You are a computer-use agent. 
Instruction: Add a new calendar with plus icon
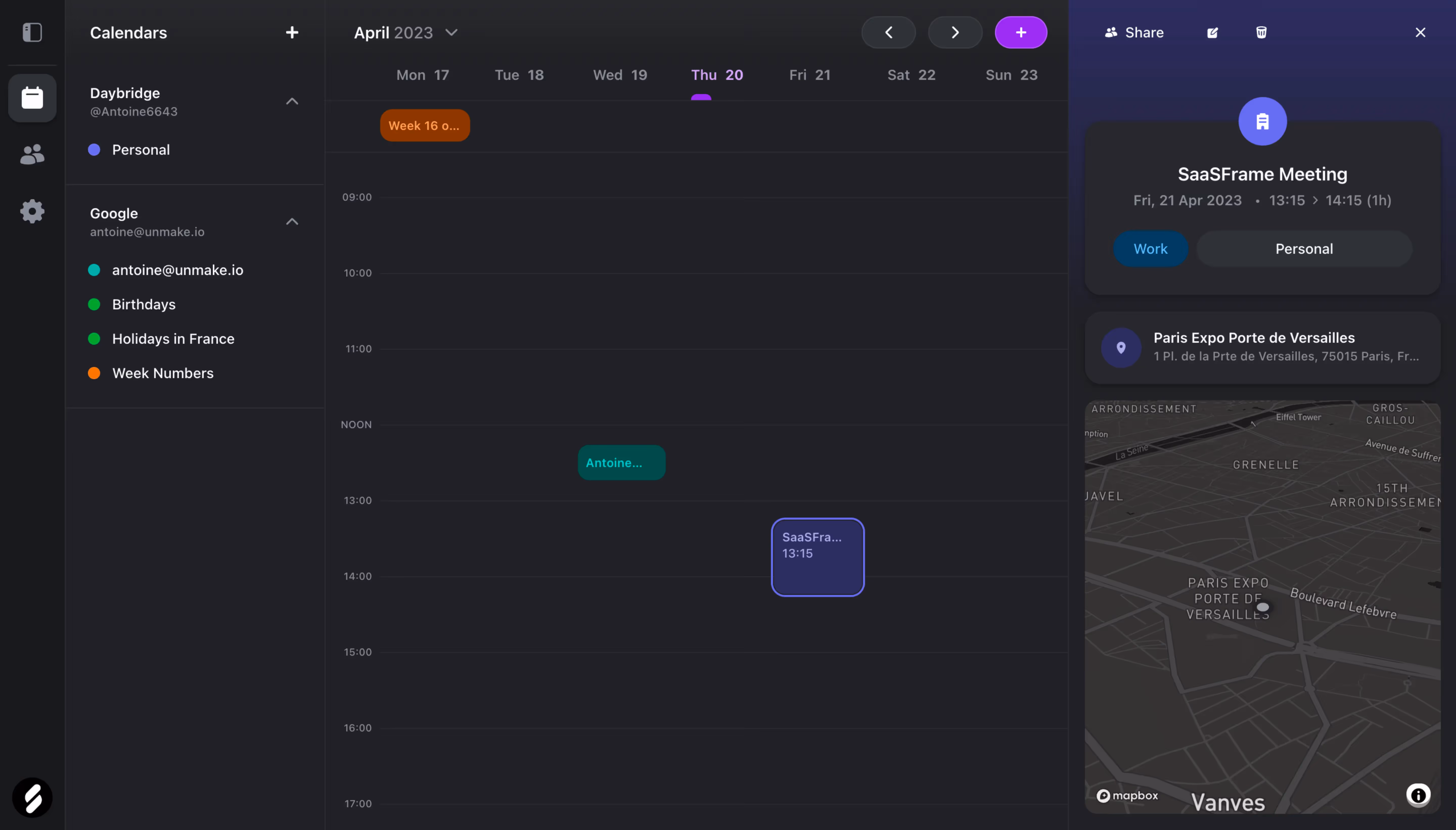(x=292, y=33)
